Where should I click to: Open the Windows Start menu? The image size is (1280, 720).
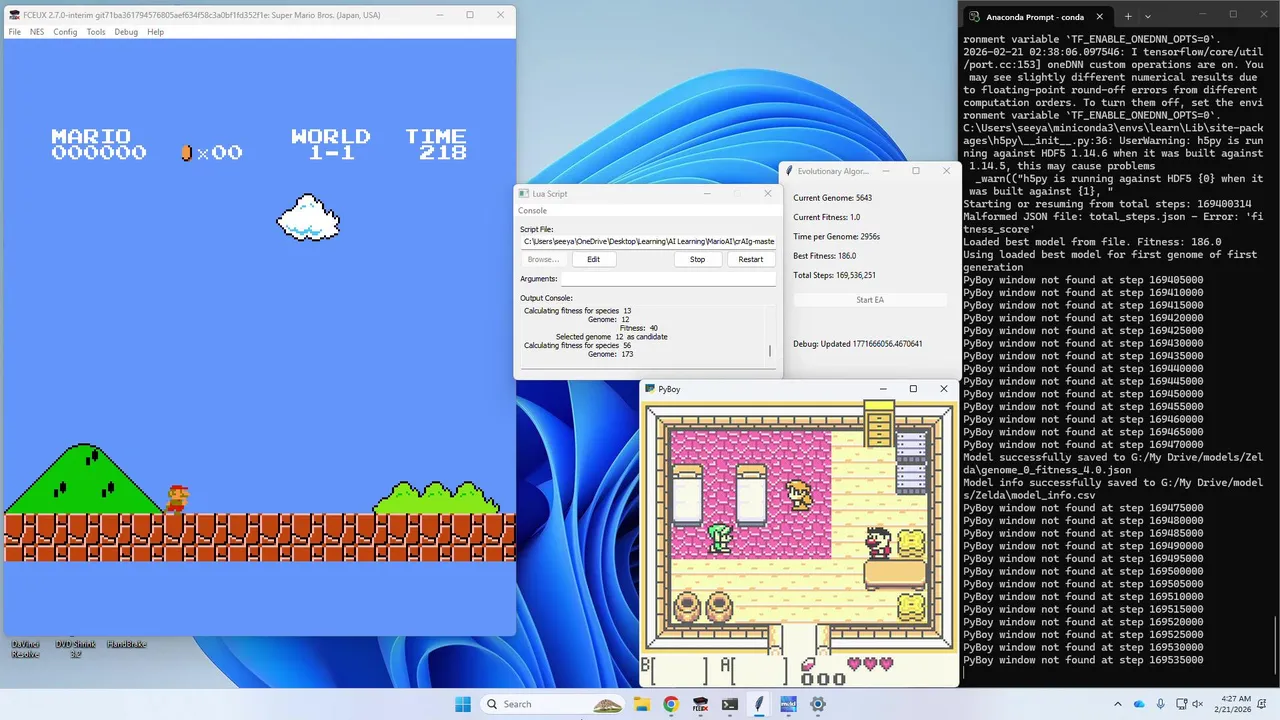pos(463,704)
